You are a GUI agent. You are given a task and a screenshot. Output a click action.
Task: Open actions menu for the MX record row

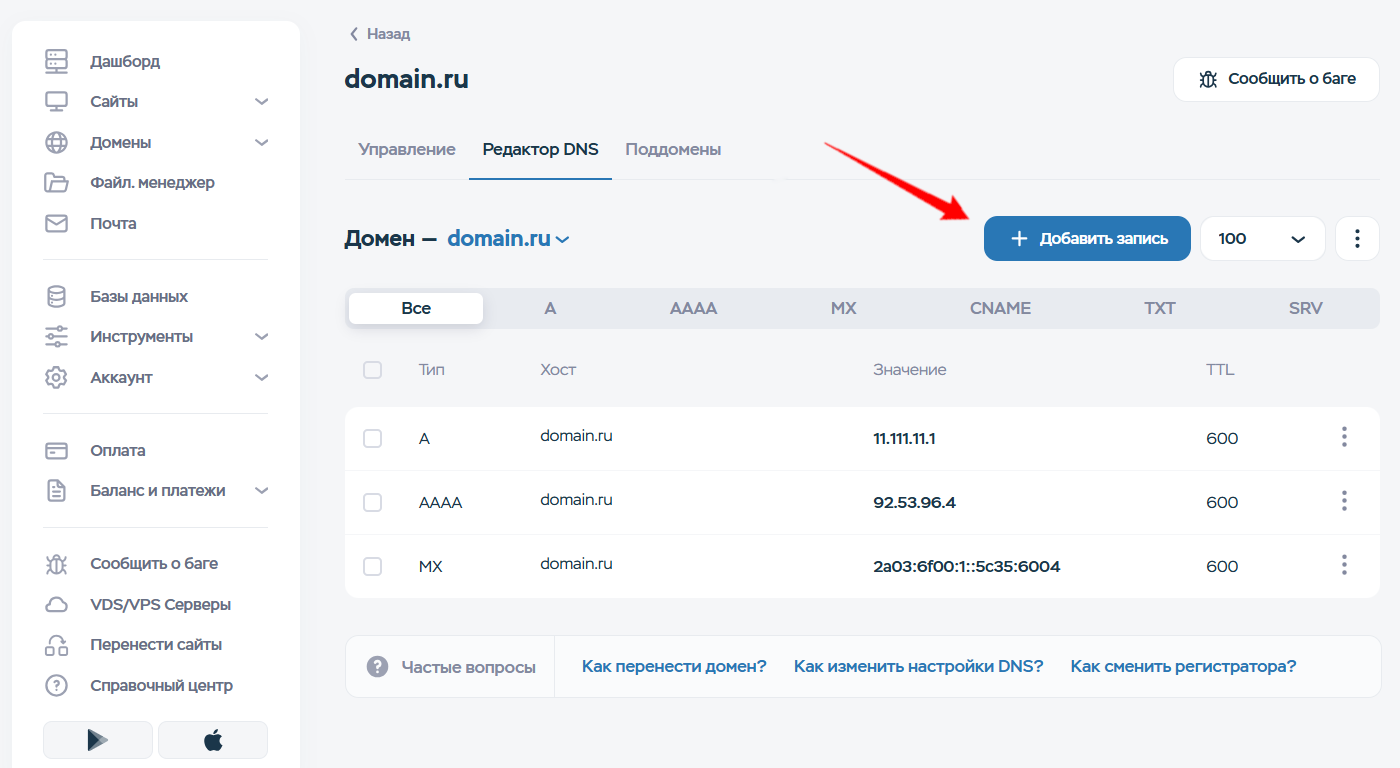pos(1344,565)
